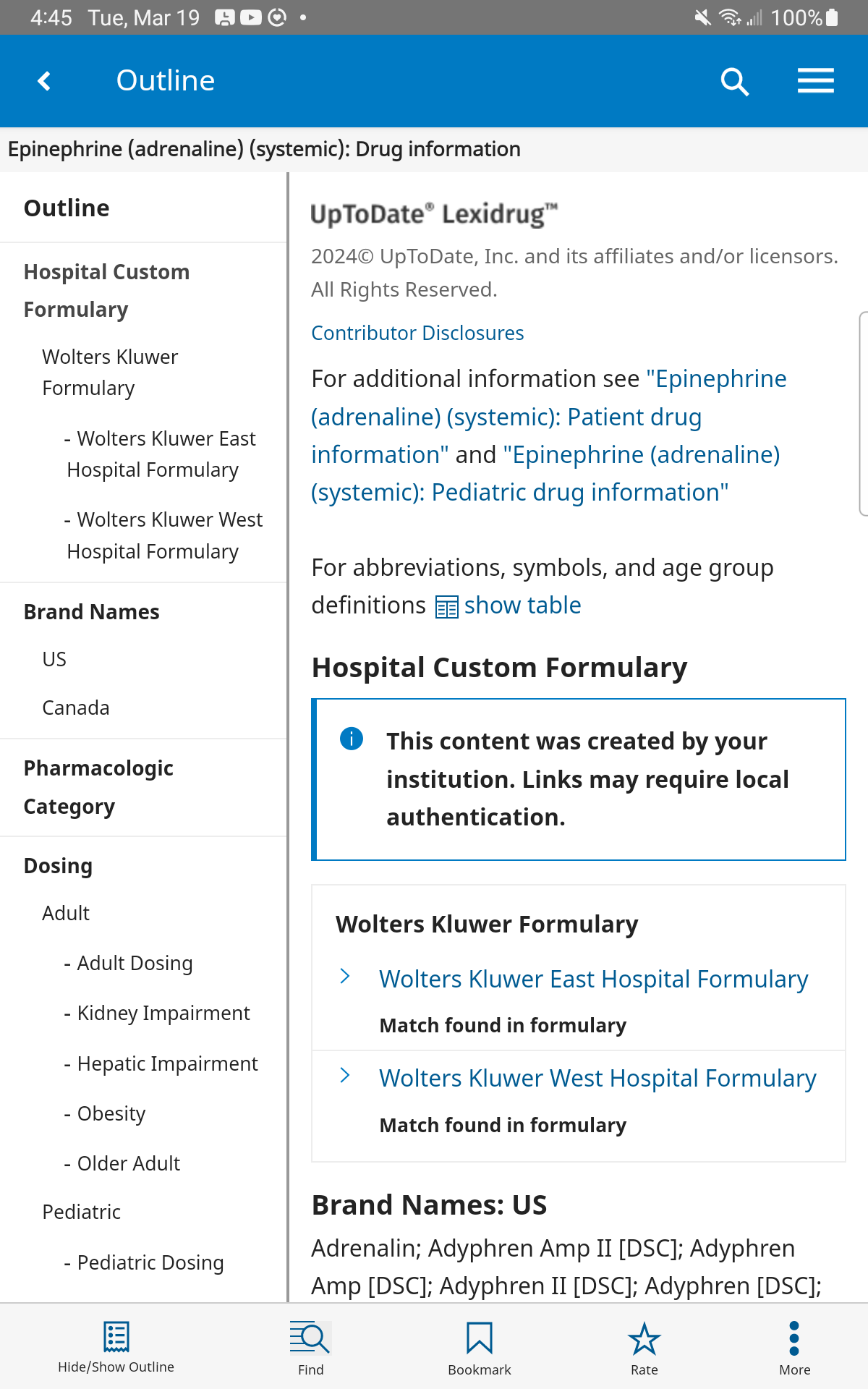Toggle the Hide/Show Outline button
The height and width of the screenshot is (1389, 868).
pyautogui.click(x=116, y=1346)
